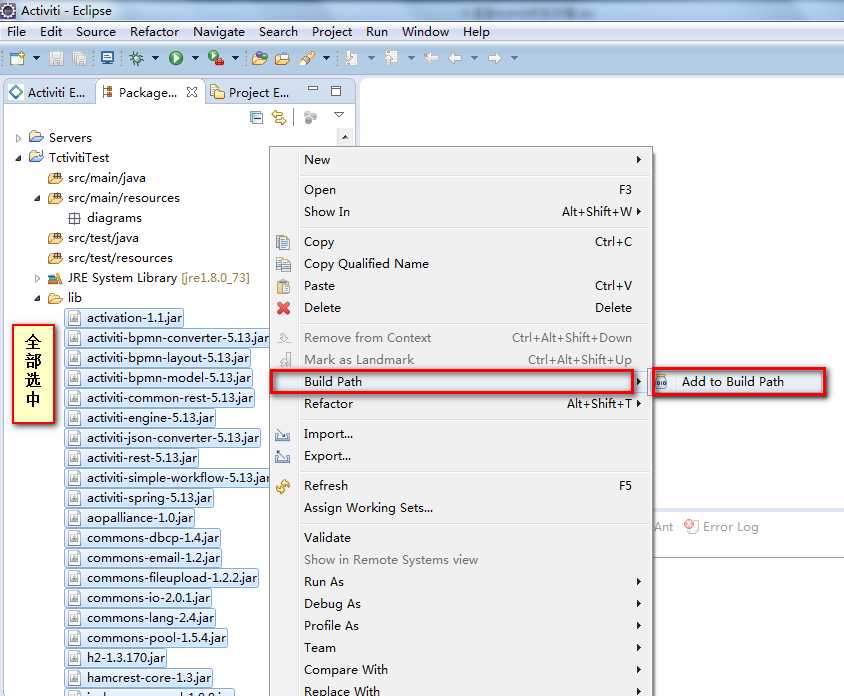The width and height of the screenshot is (844, 696).
Task: Click the New wizard toolbar icon
Action: (17, 58)
